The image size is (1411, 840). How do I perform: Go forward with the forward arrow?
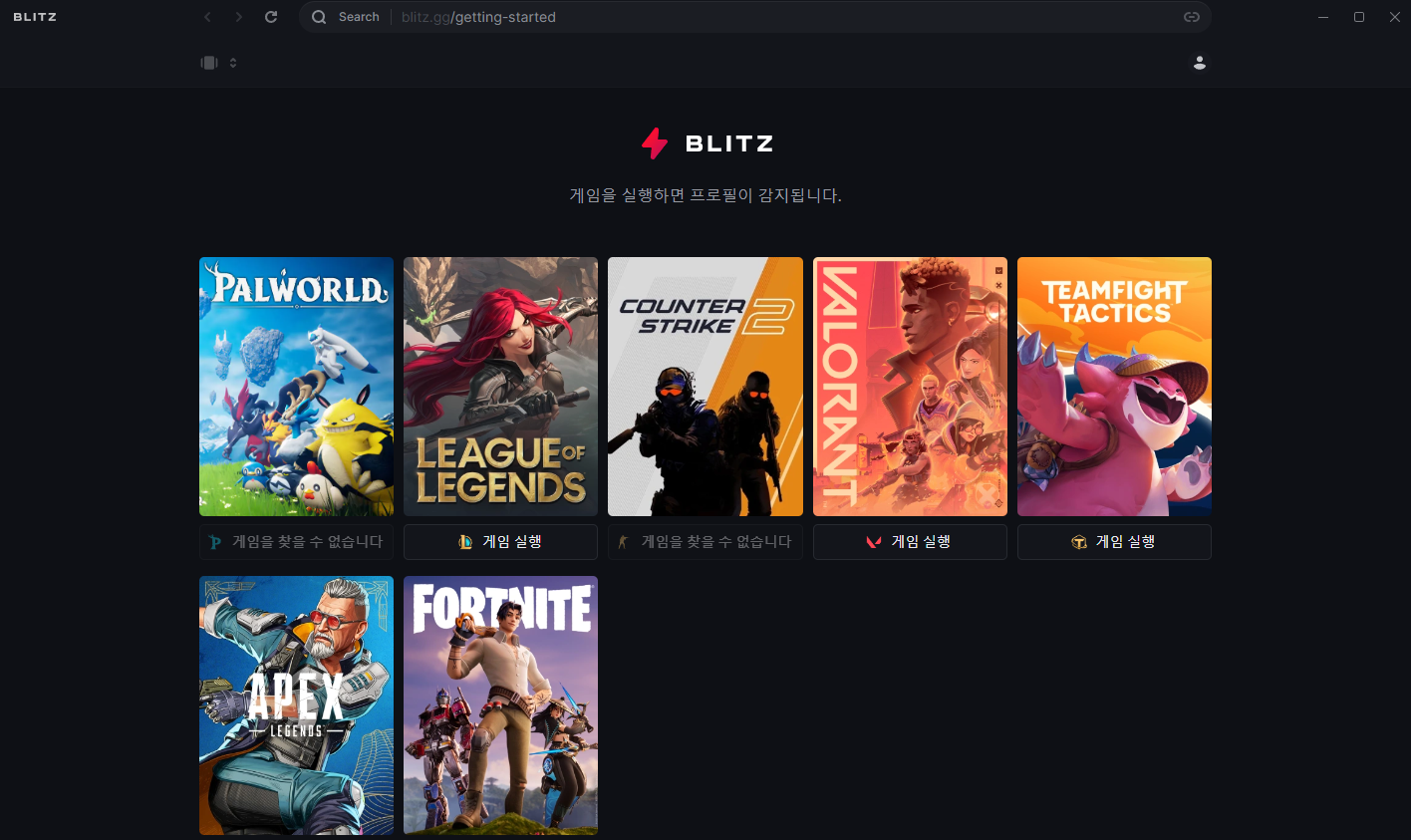tap(238, 17)
